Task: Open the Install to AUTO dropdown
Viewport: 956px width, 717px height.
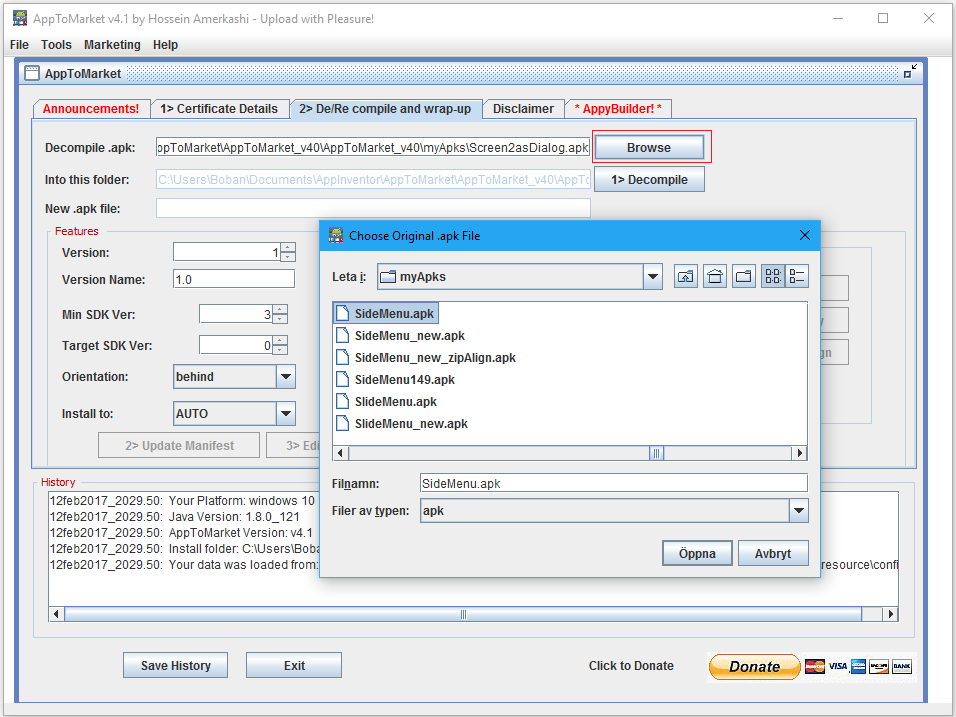Action: [285, 413]
